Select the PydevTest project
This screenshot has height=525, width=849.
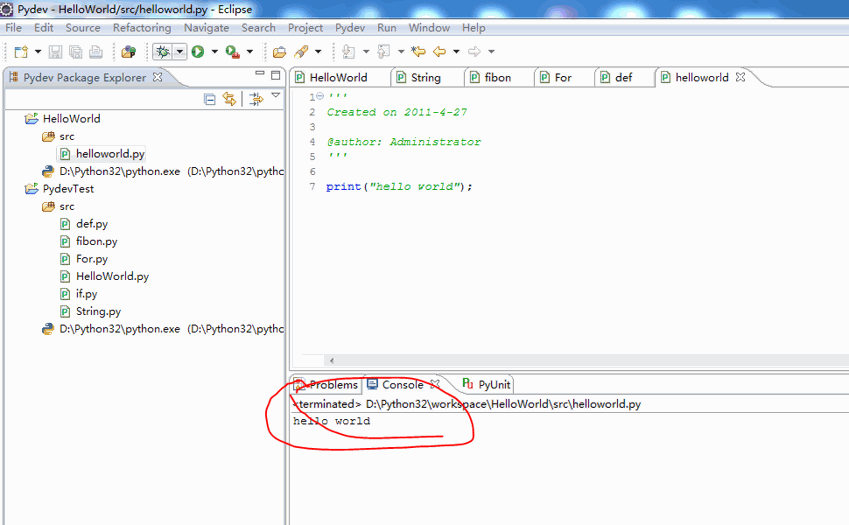68,189
